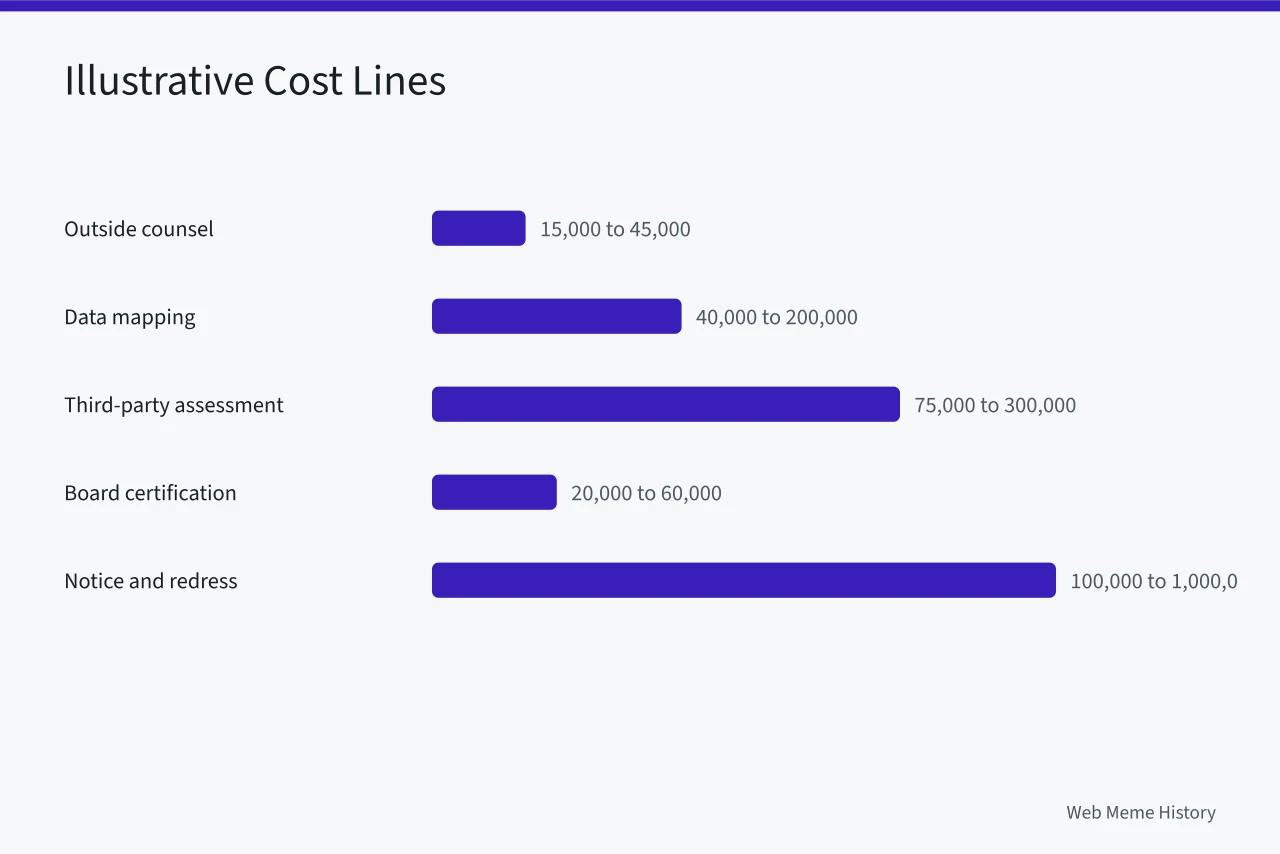The height and width of the screenshot is (854, 1280).
Task: Click the "20,000 to 60,000" value
Action: pyautogui.click(x=646, y=493)
